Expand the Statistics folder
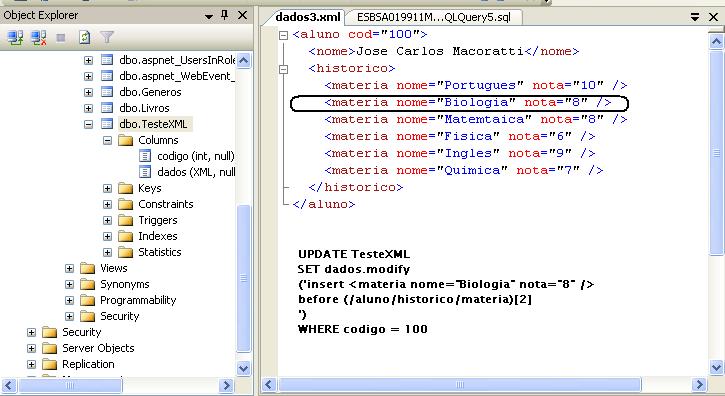 click(107, 252)
